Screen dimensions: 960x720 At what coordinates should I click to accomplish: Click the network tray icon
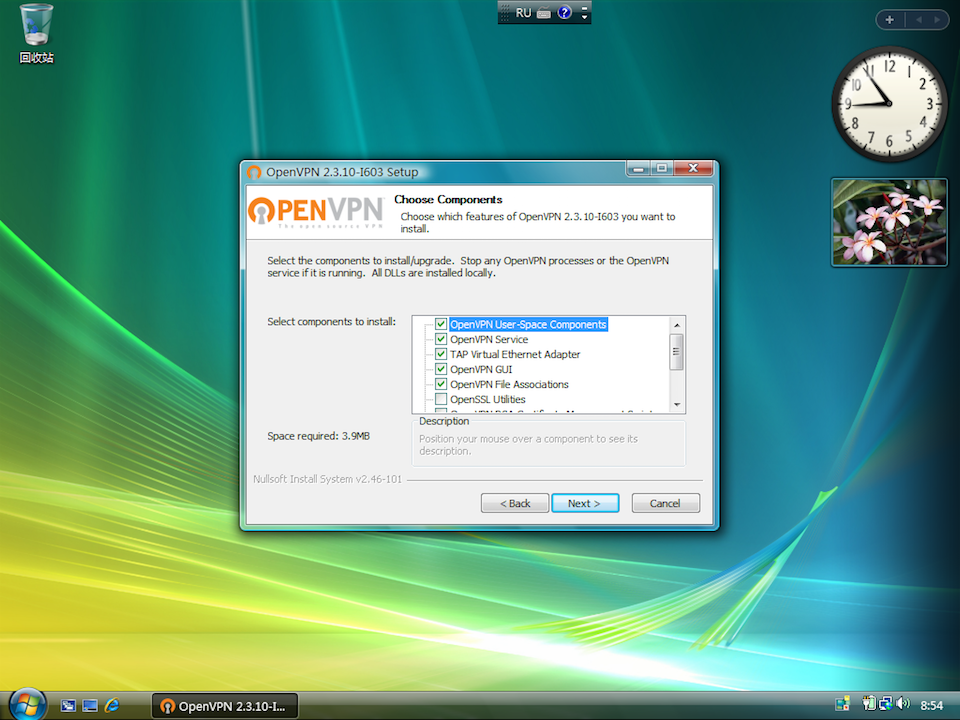(885, 704)
